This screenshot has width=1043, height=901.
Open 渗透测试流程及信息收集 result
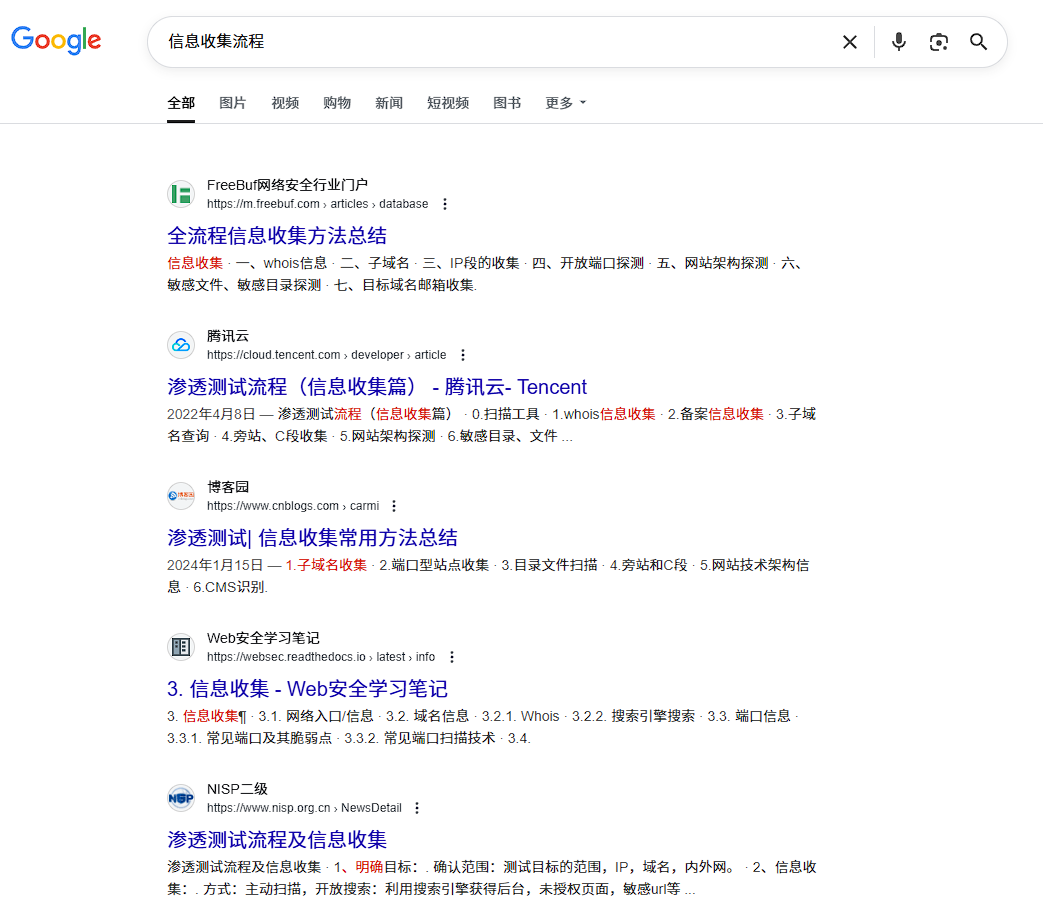[x=277, y=839]
